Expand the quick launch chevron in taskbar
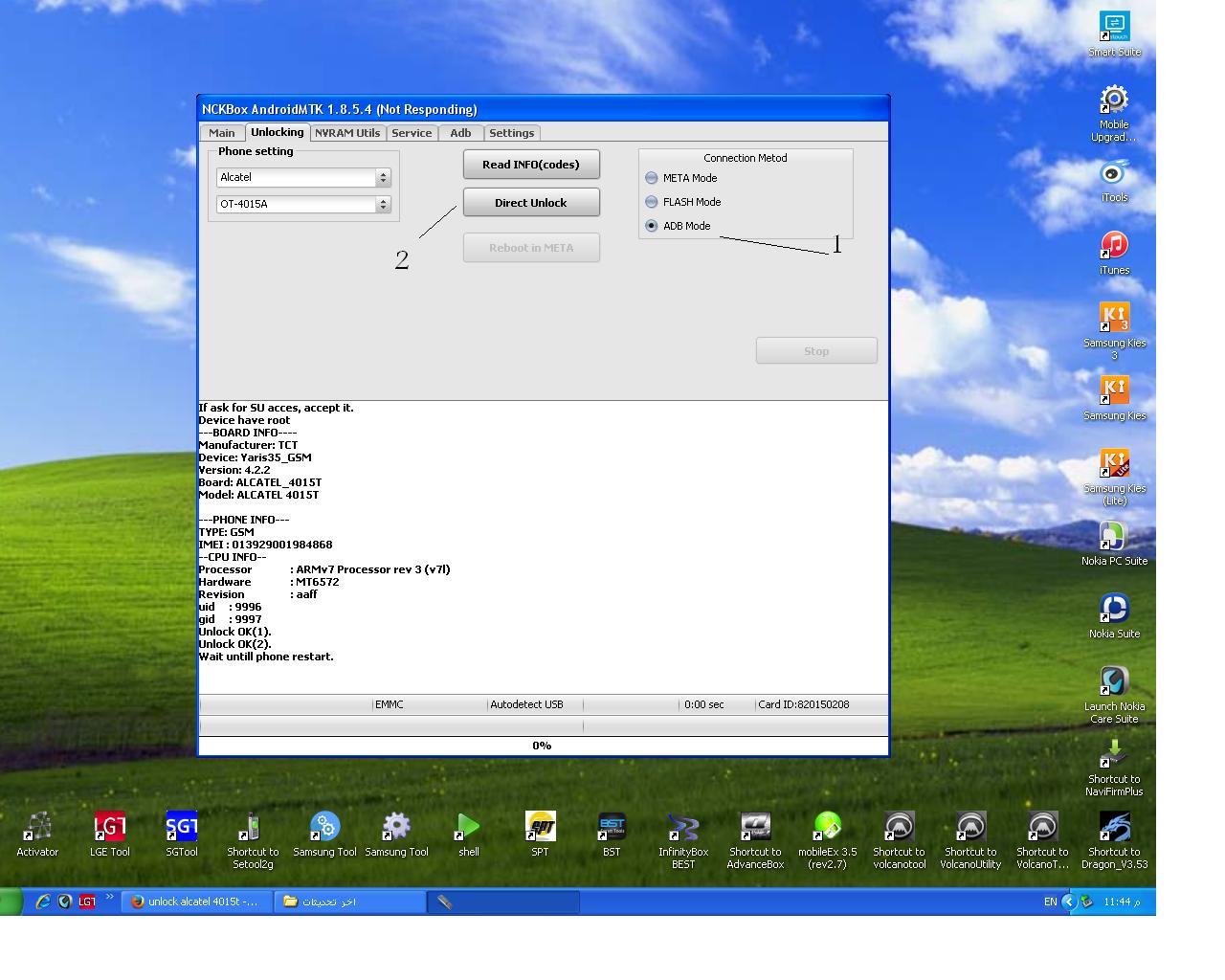Image resolution: width=1225 pixels, height=980 pixels. (109, 898)
